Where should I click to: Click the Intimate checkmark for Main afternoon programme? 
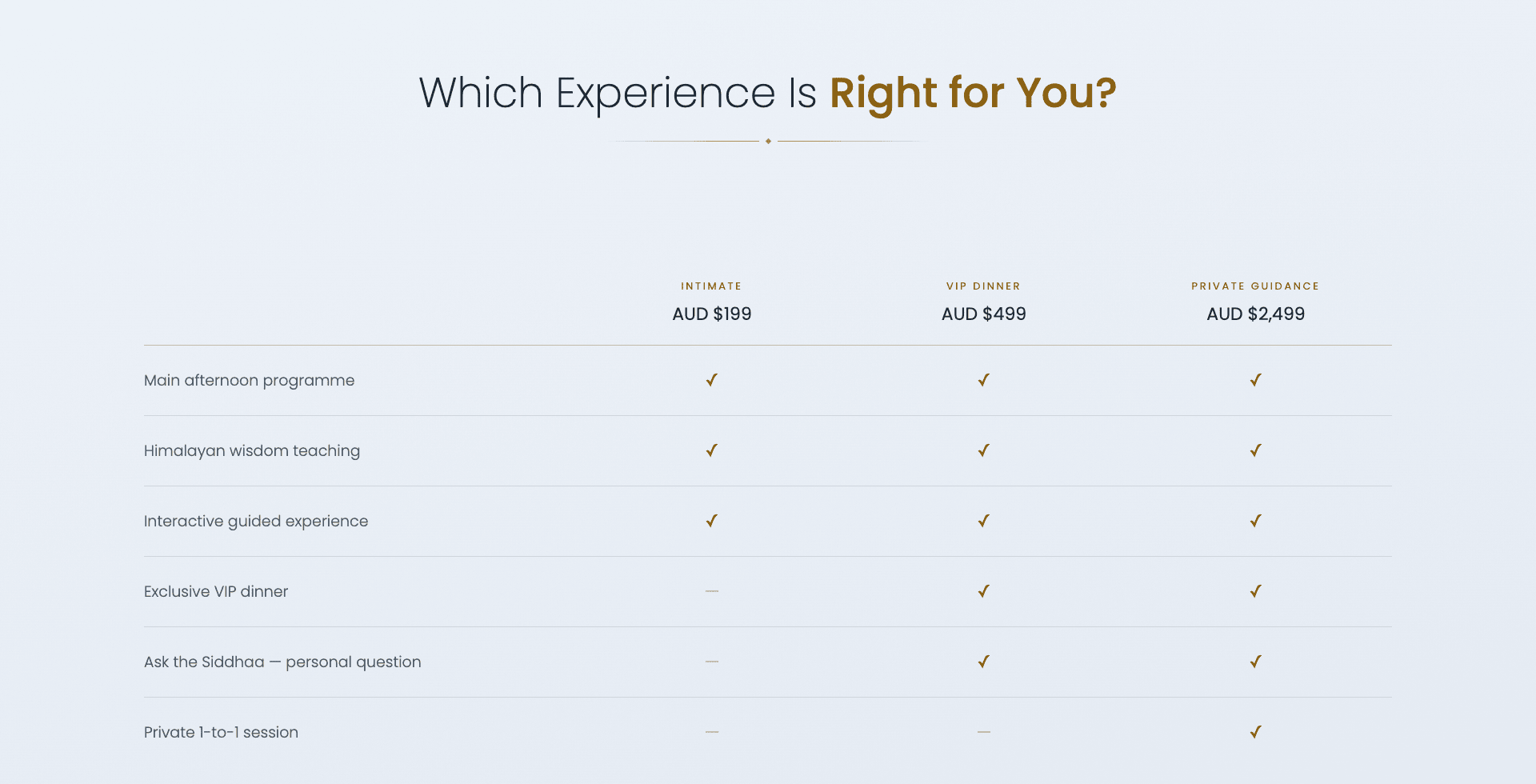pyautogui.click(x=712, y=380)
